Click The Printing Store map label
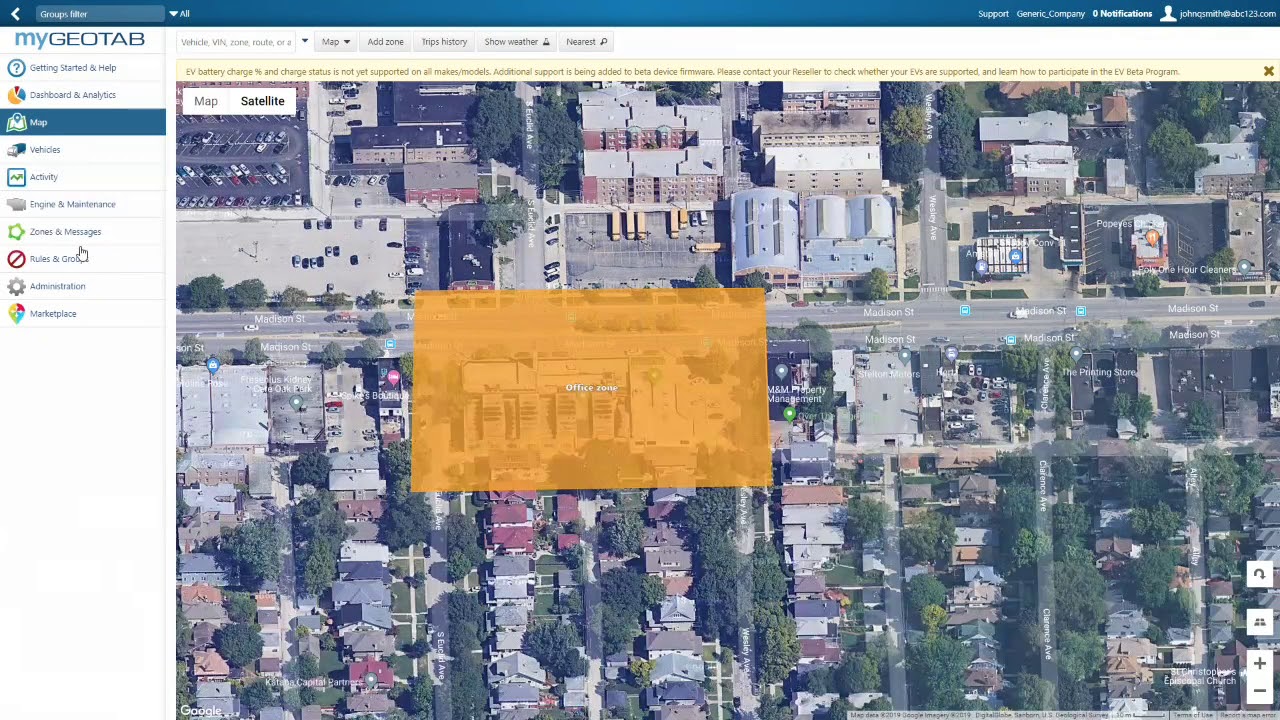Viewport: 1280px width, 720px height. point(1099,372)
